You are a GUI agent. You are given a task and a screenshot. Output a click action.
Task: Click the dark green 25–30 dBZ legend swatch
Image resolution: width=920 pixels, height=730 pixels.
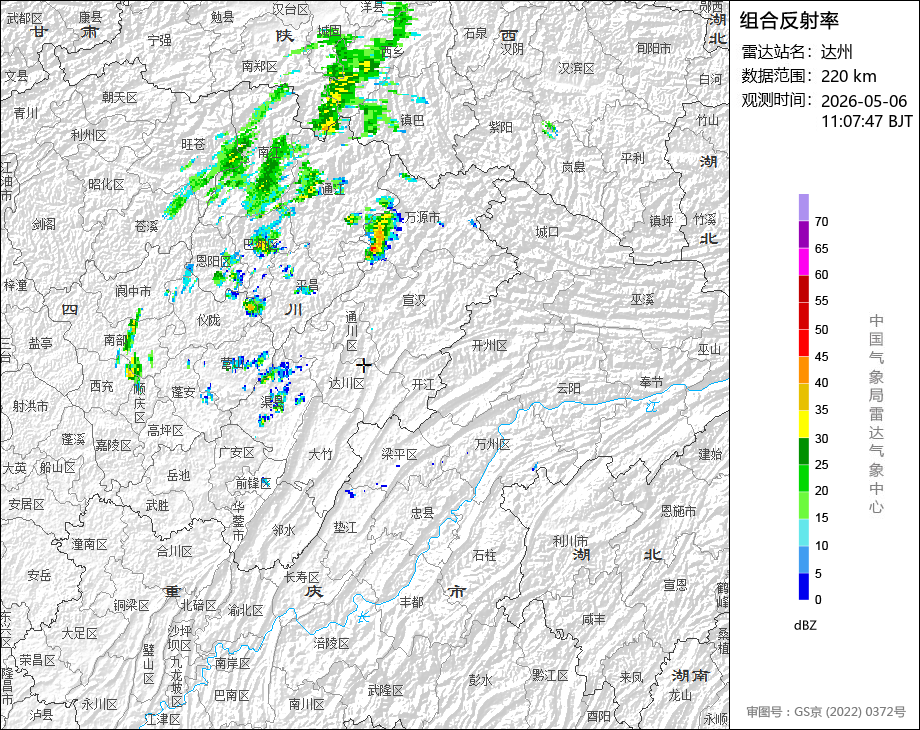coord(804,451)
